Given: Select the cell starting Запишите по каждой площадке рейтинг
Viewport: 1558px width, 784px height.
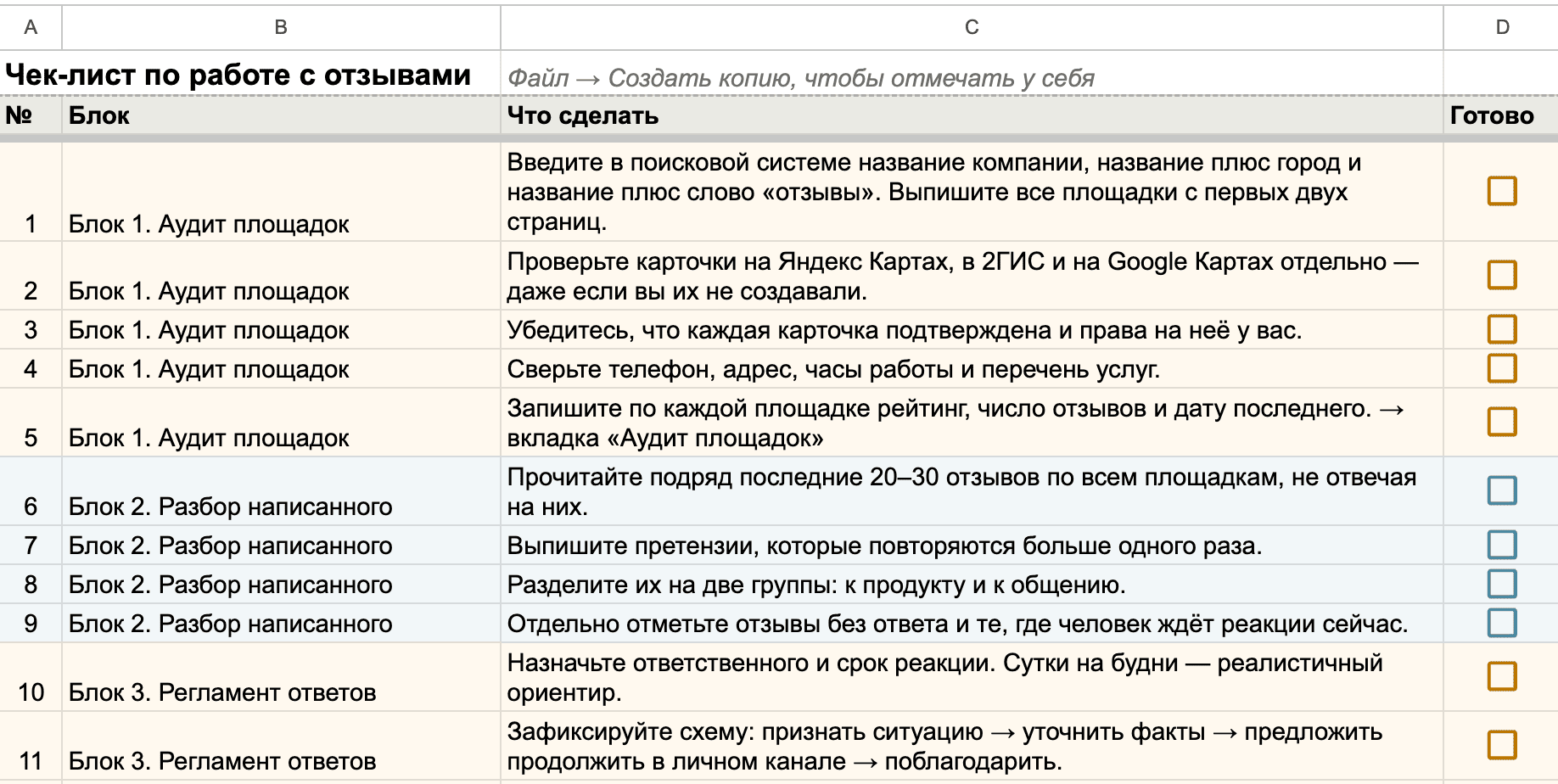Looking at the screenshot, I should (x=972, y=423).
